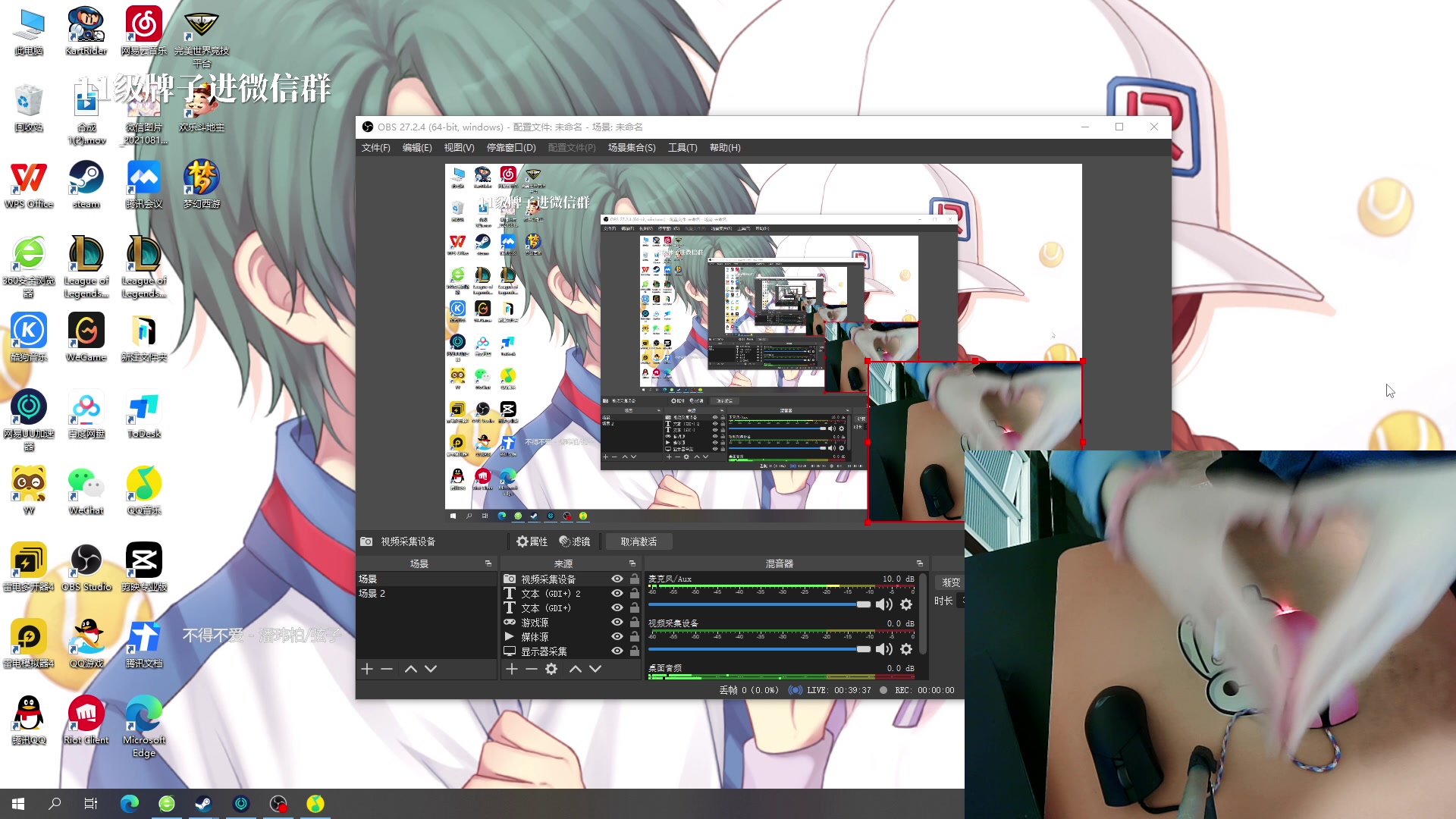Open the OBS Studio desktop shortcut
This screenshot has height=819, width=1456.
click(86, 567)
